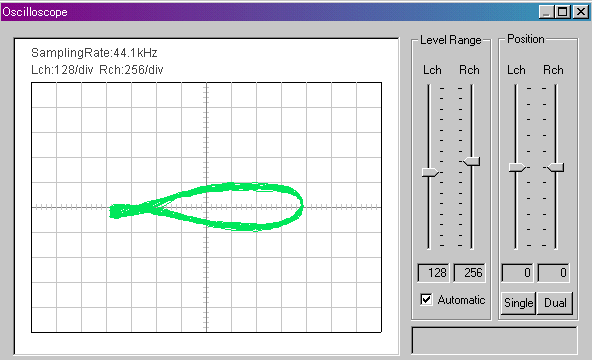
Task: Click the Single button
Action: [518, 303]
